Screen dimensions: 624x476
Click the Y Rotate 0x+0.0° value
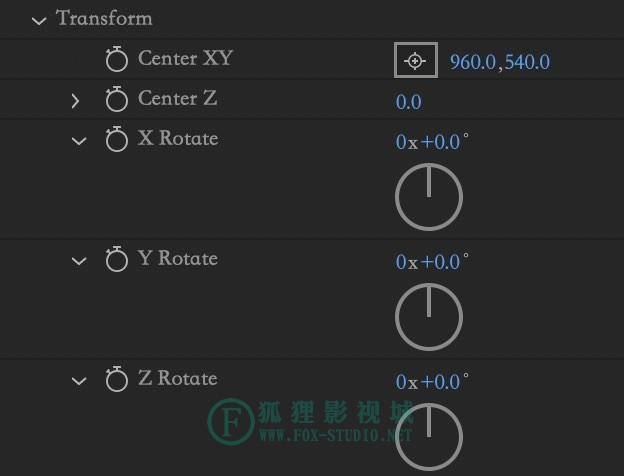(432, 262)
